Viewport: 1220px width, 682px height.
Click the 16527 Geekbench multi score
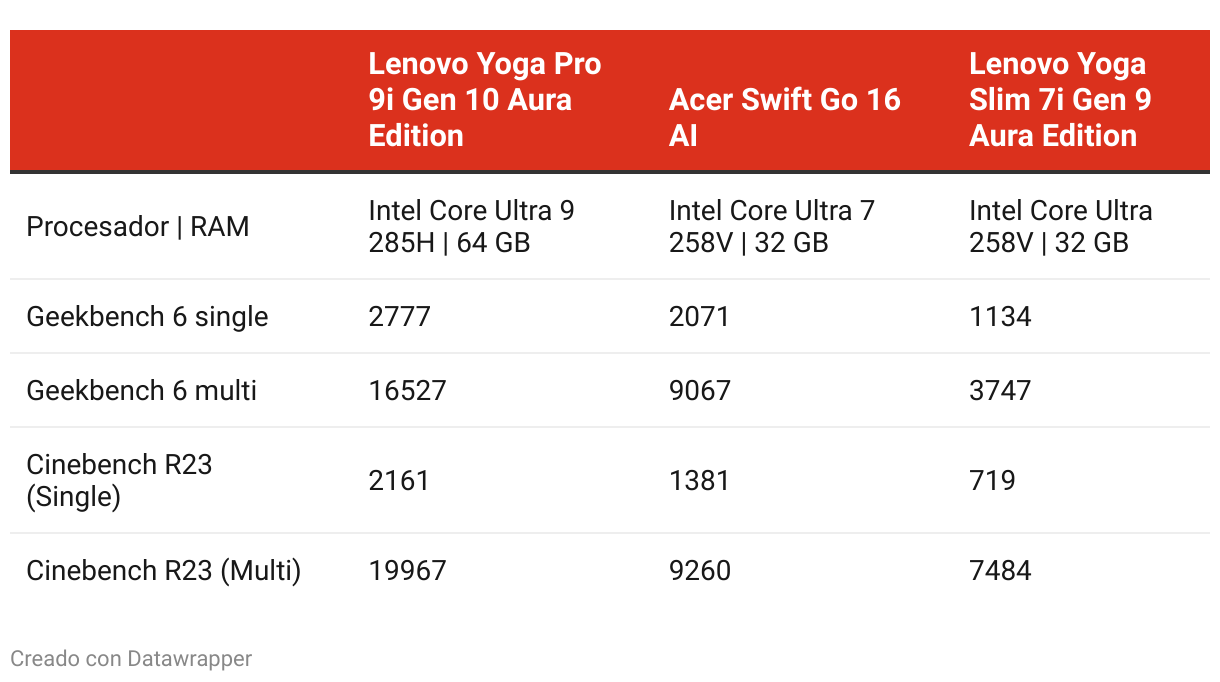pos(407,390)
